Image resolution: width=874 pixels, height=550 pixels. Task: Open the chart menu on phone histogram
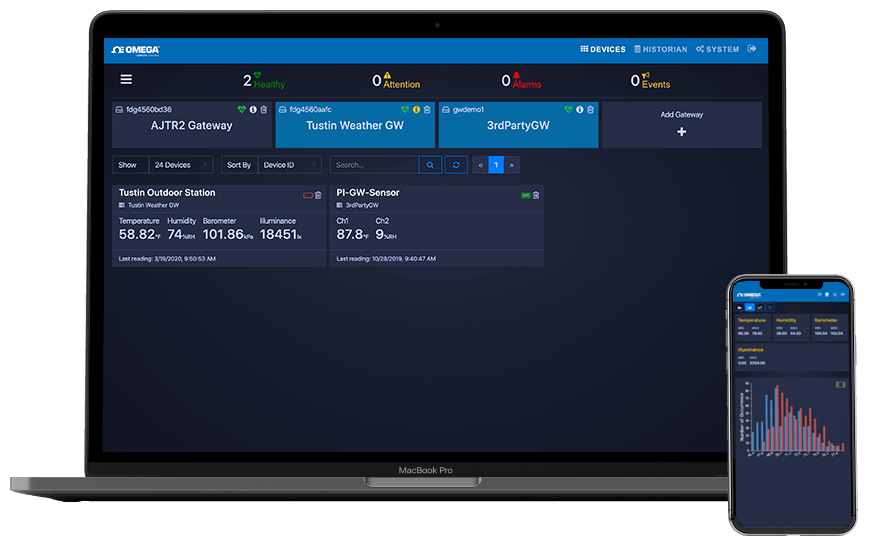tap(840, 384)
